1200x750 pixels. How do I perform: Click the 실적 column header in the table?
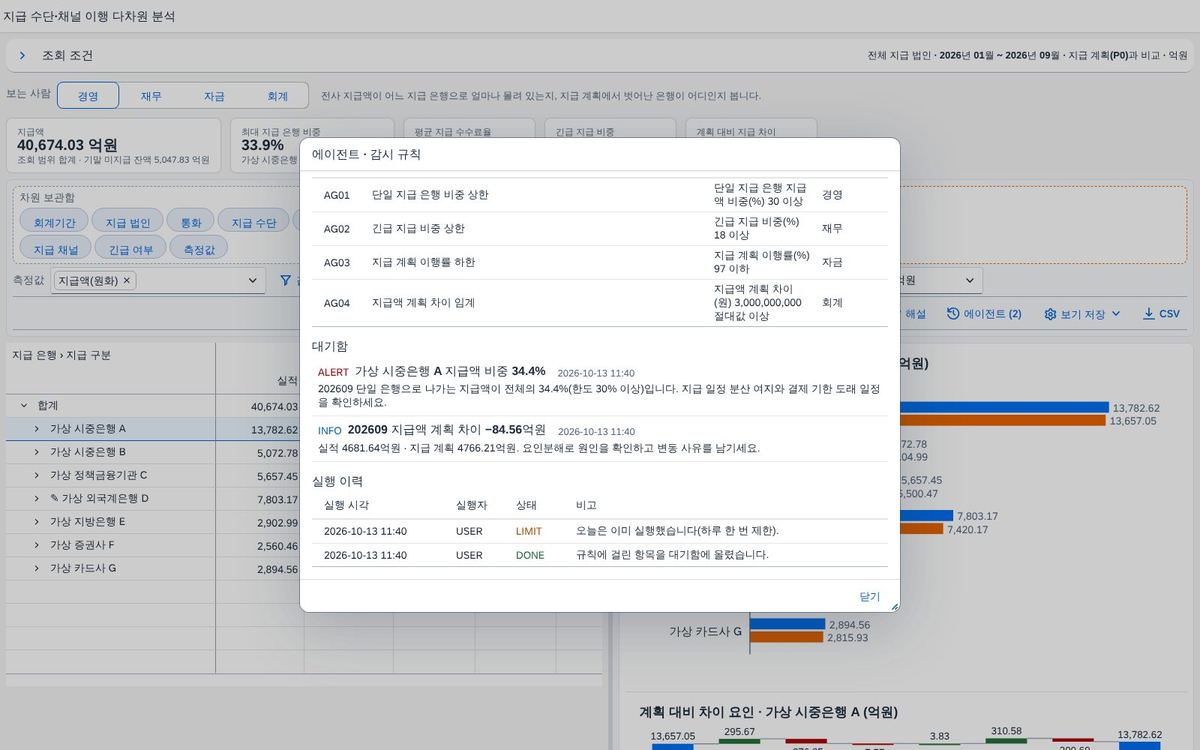287,380
